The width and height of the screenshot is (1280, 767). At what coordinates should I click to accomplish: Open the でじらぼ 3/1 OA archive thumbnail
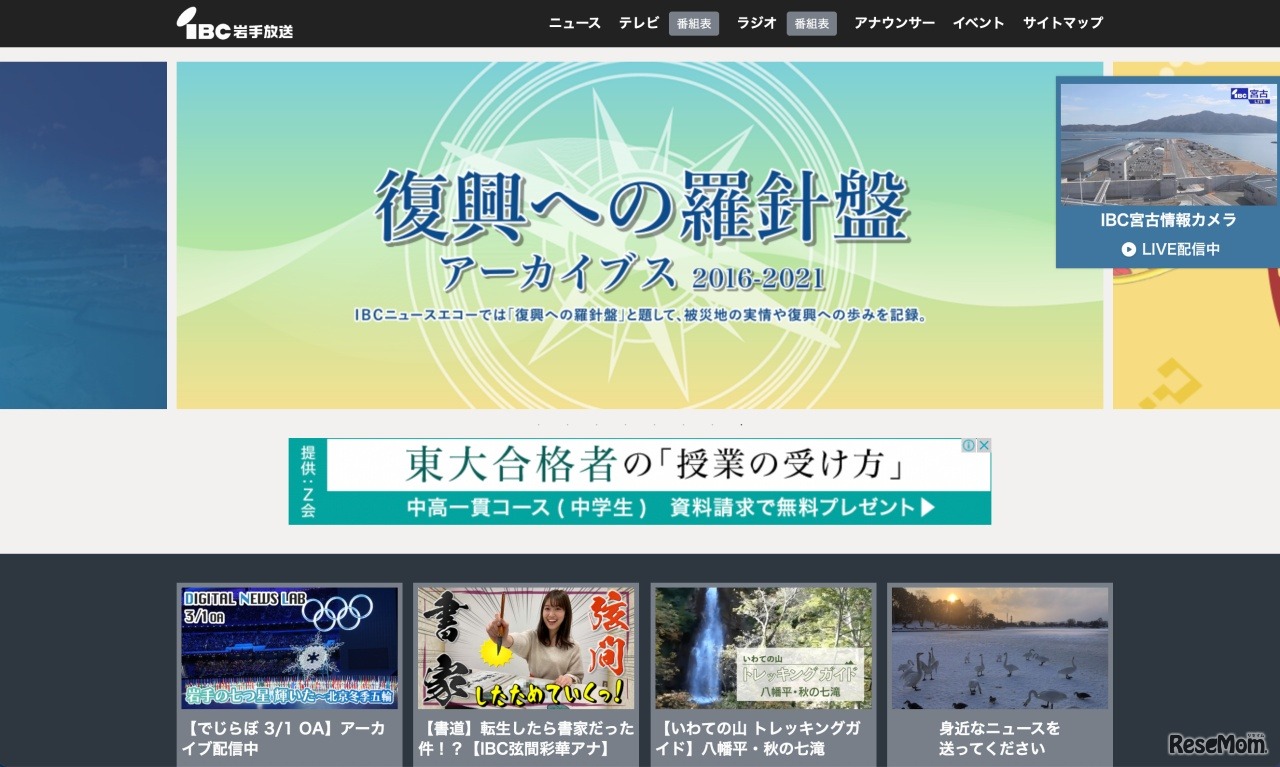pos(288,648)
